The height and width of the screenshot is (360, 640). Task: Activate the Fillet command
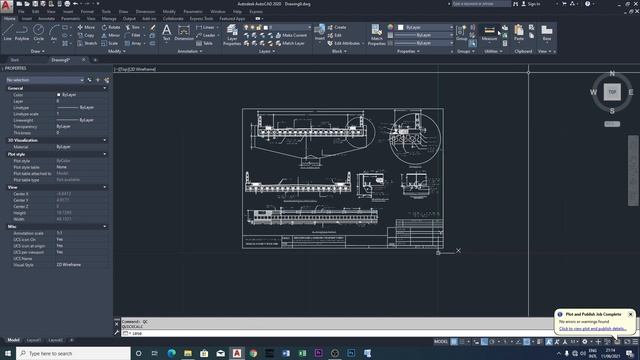point(132,35)
